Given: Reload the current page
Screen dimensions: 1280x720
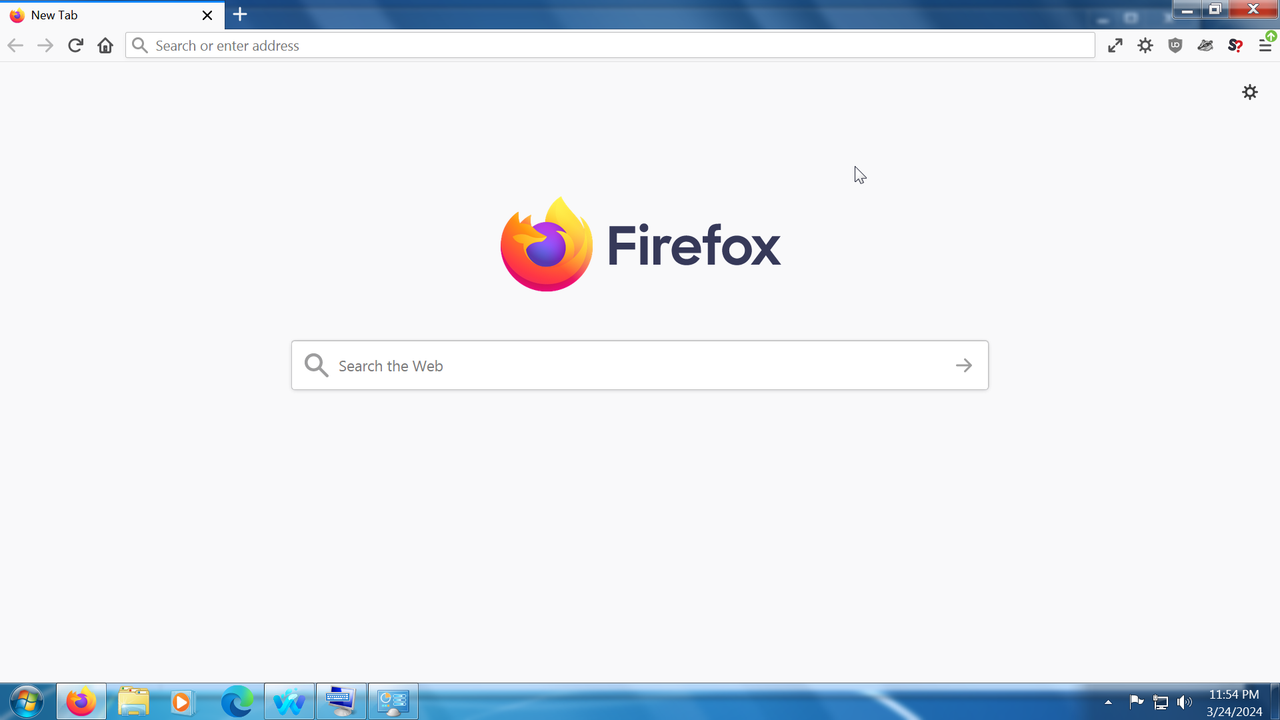Looking at the screenshot, I should [75, 45].
